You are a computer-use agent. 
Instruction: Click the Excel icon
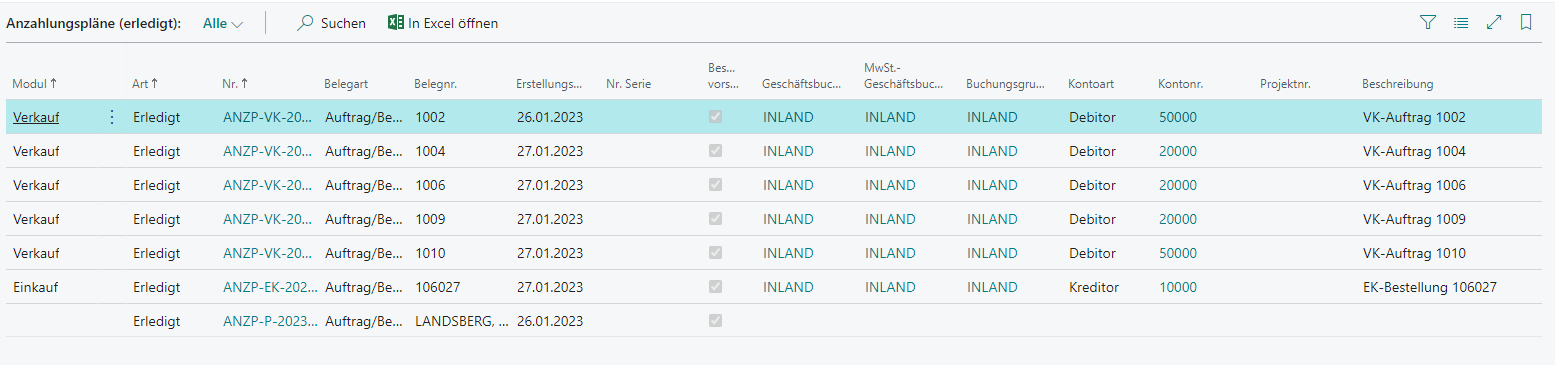[x=396, y=22]
